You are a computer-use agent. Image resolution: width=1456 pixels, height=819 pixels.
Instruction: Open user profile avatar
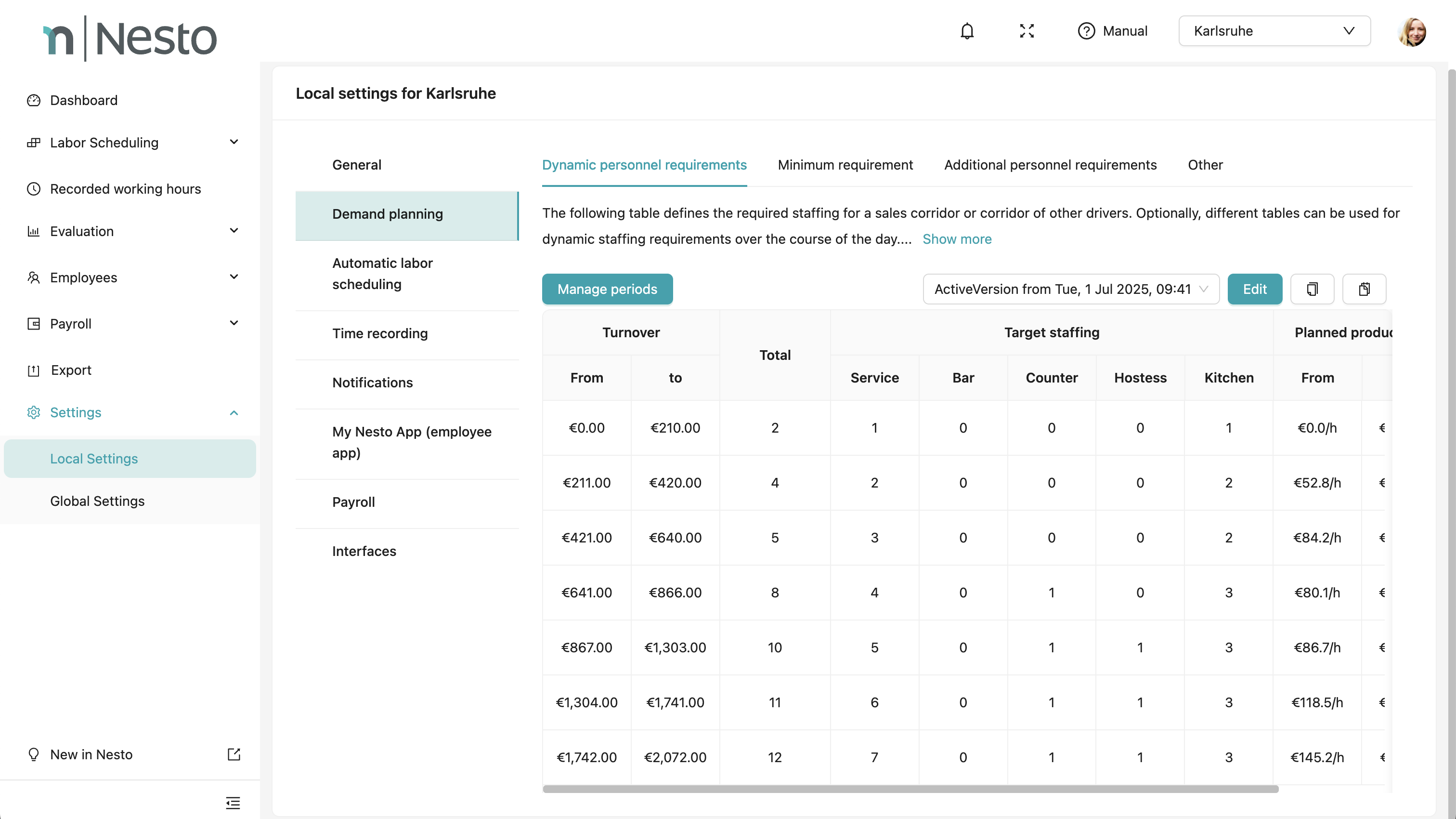[1412, 32]
